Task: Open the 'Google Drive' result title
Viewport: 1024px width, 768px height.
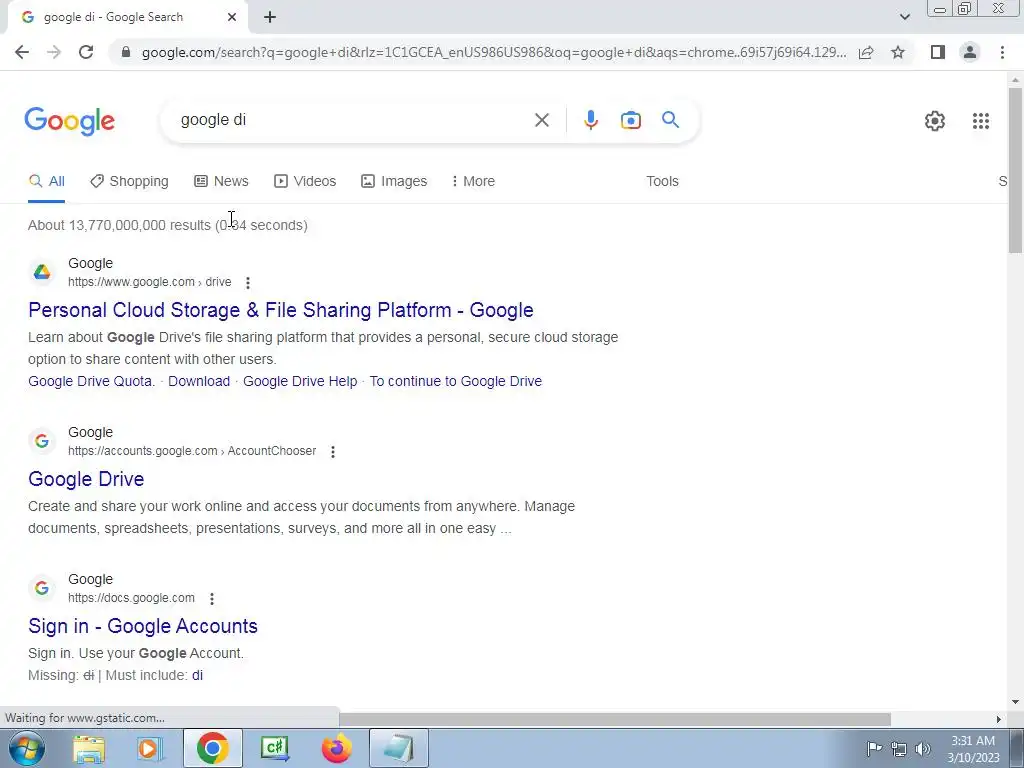Action: [86, 479]
